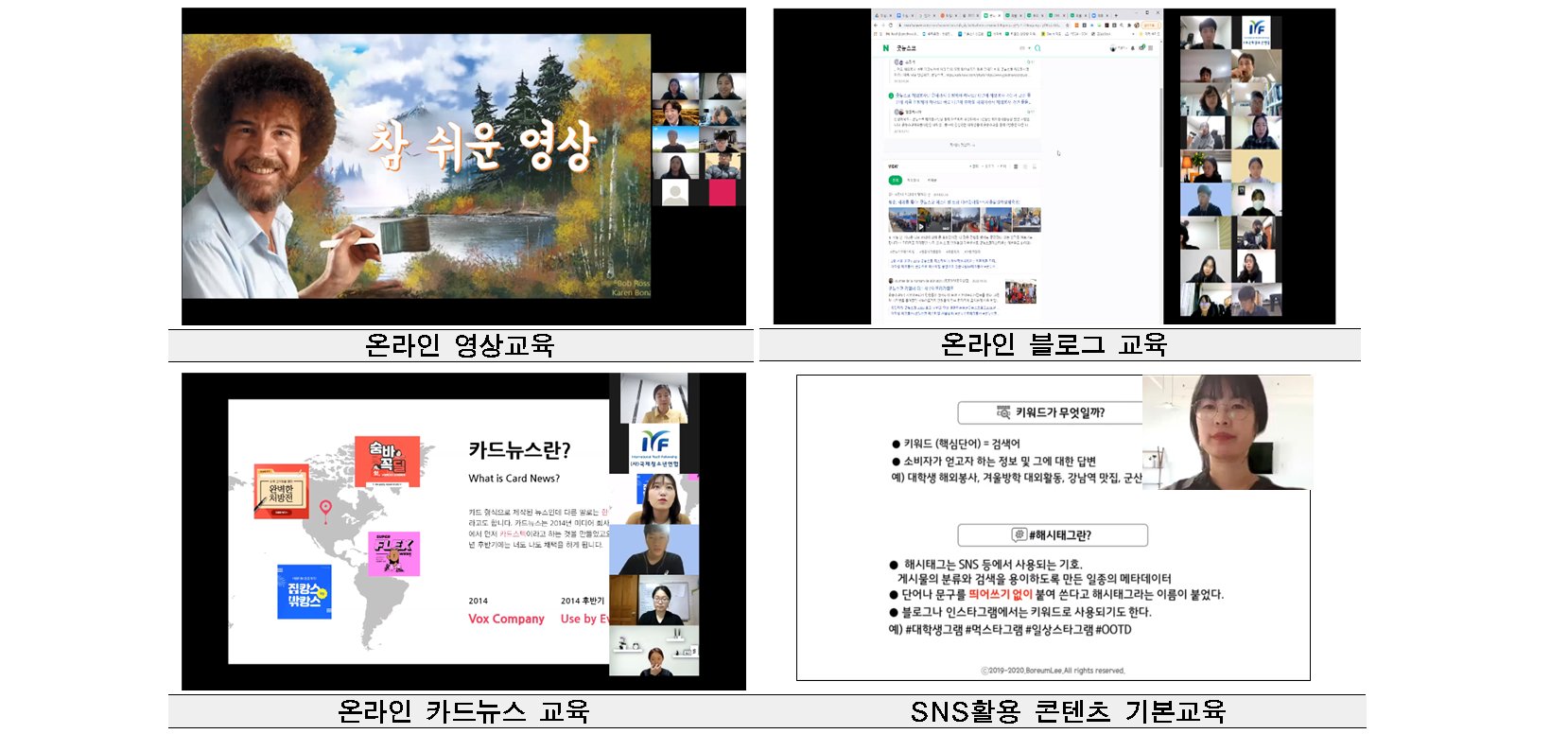This screenshot has height=734, width=1568.
Task: Click the '2014 후반기' label
Action: click(x=583, y=601)
